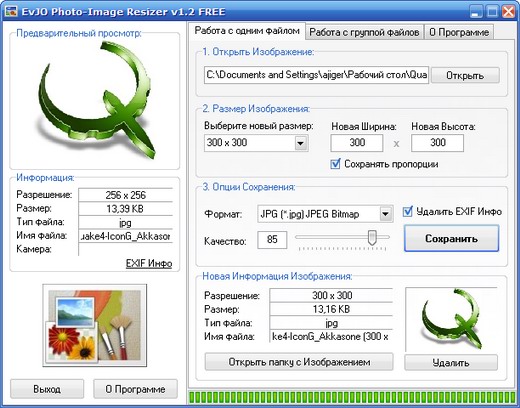The image size is (520, 408).
Task: Click the Выход button
Action: pyautogui.click(x=47, y=389)
